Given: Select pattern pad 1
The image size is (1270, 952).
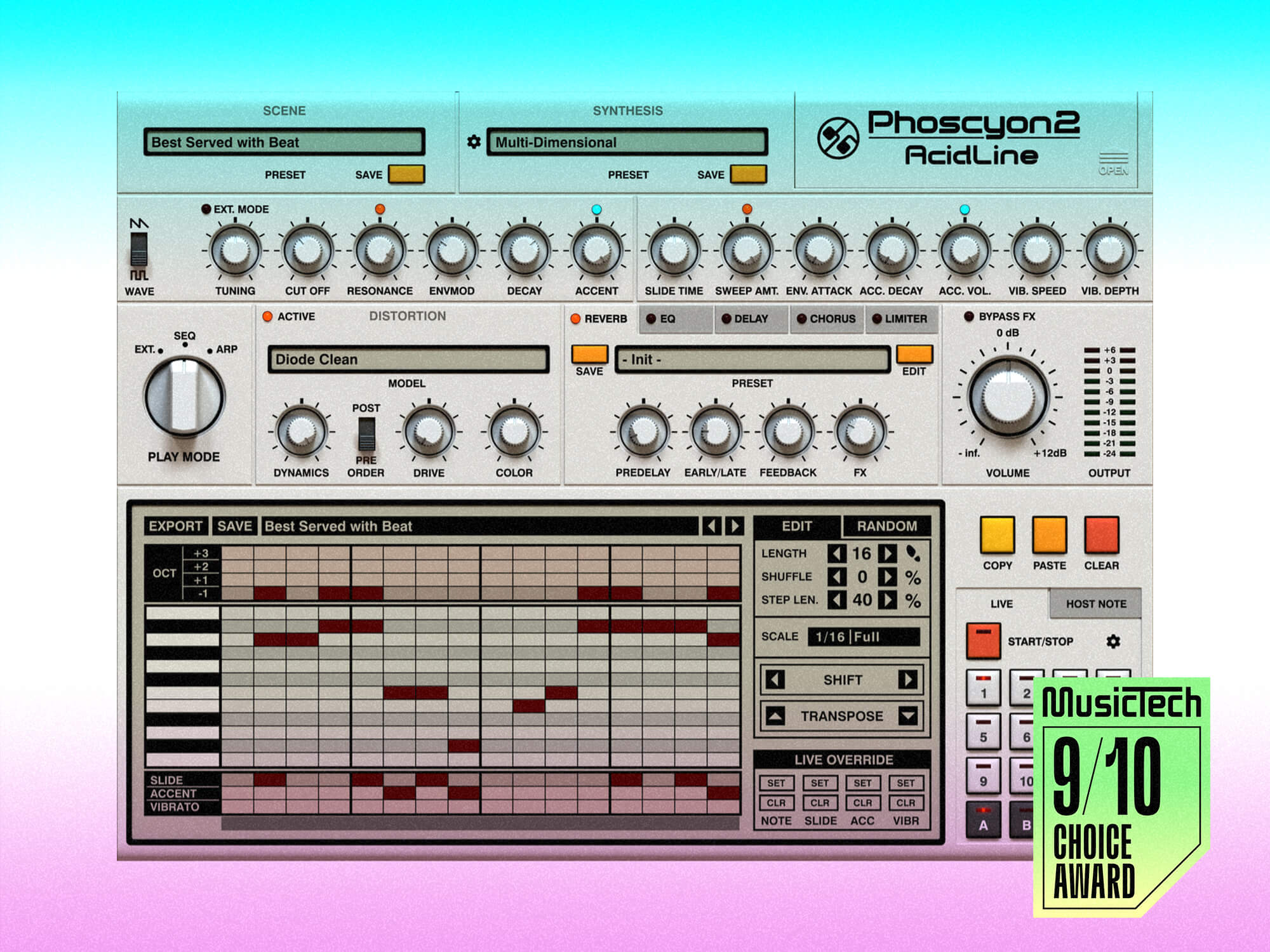Looking at the screenshot, I should coord(983,687).
